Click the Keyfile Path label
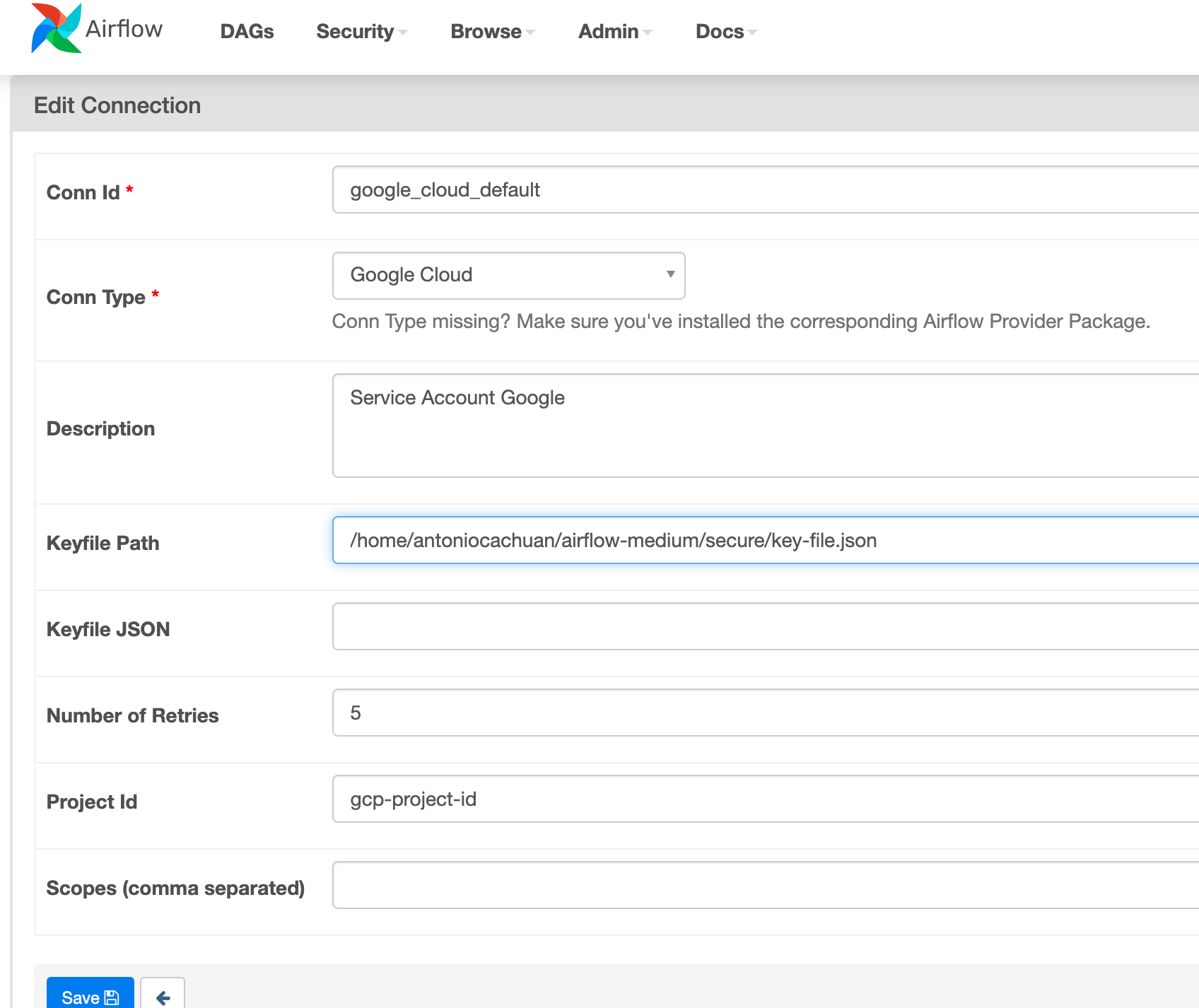This screenshot has height=1008, width=1199. click(x=103, y=543)
